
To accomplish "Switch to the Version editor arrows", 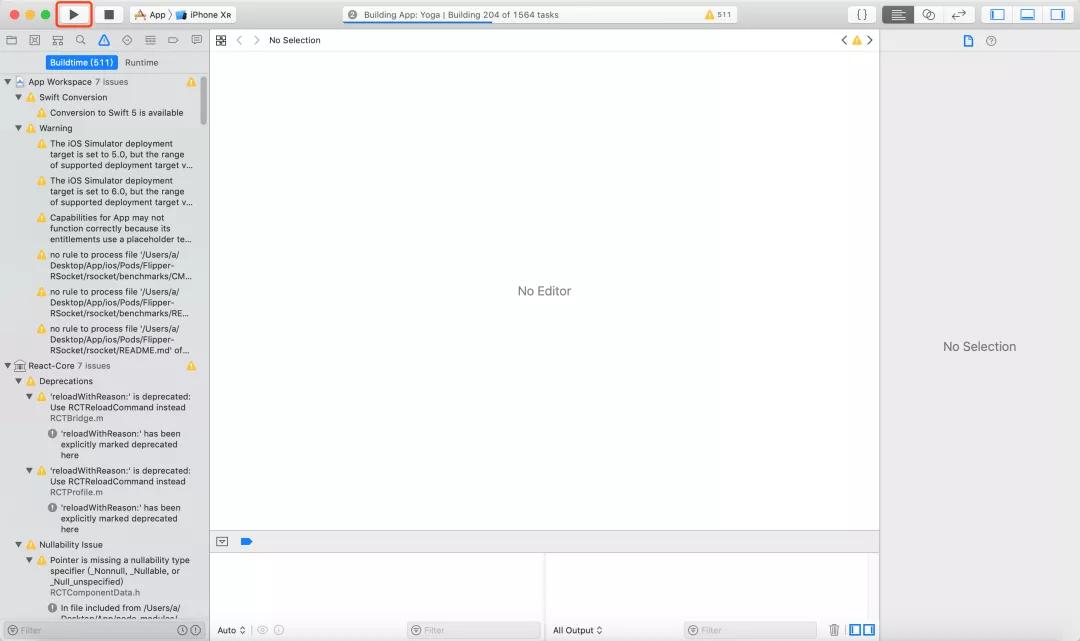I will (959, 14).
